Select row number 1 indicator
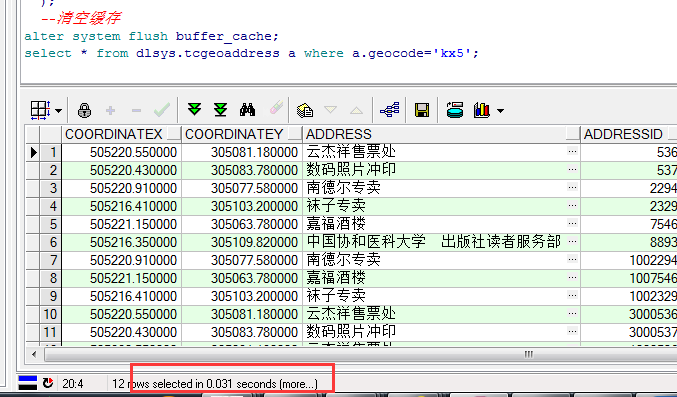The image size is (677, 397). pos(51,152)
